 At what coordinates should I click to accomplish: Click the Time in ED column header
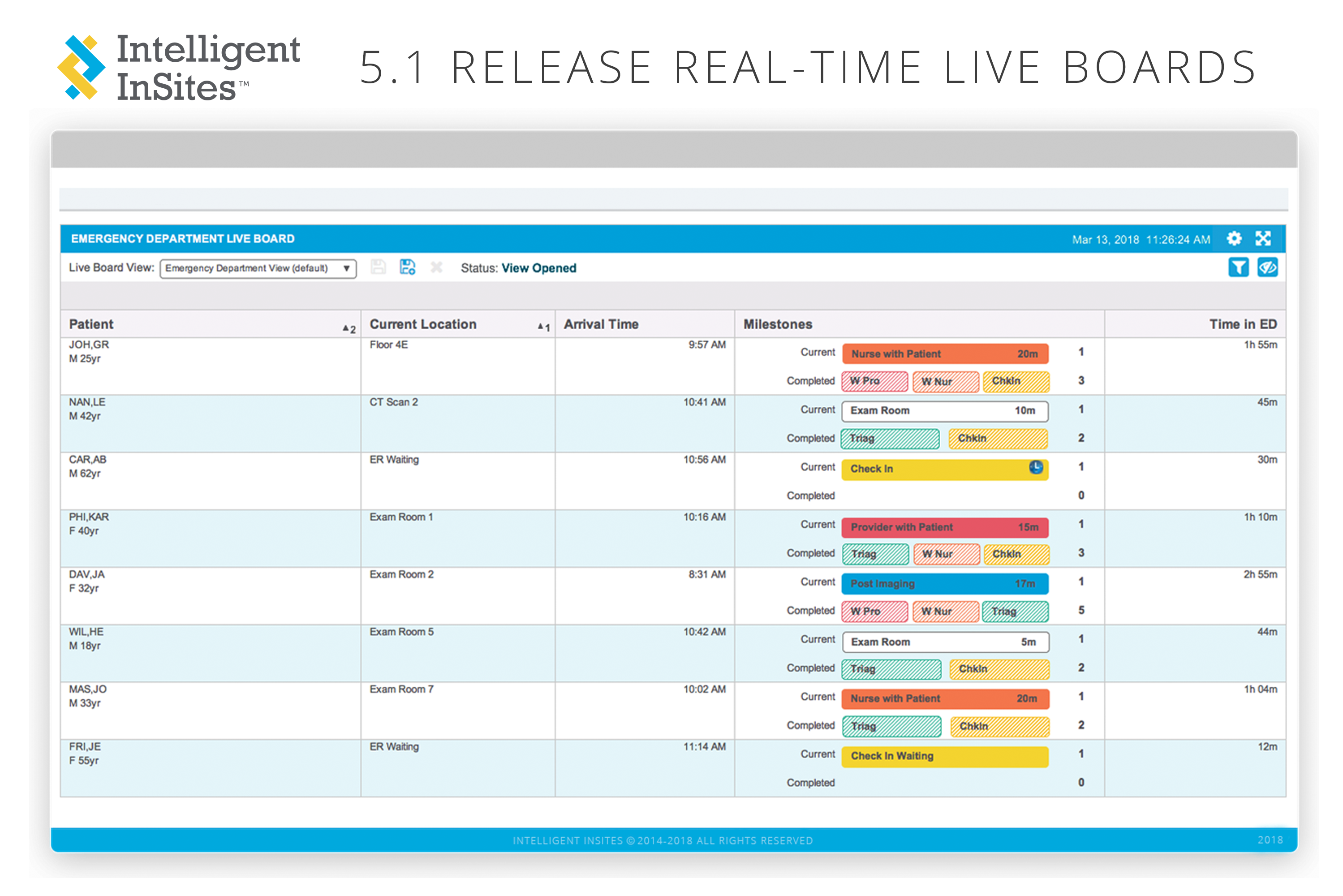[x=1243, y=324]
